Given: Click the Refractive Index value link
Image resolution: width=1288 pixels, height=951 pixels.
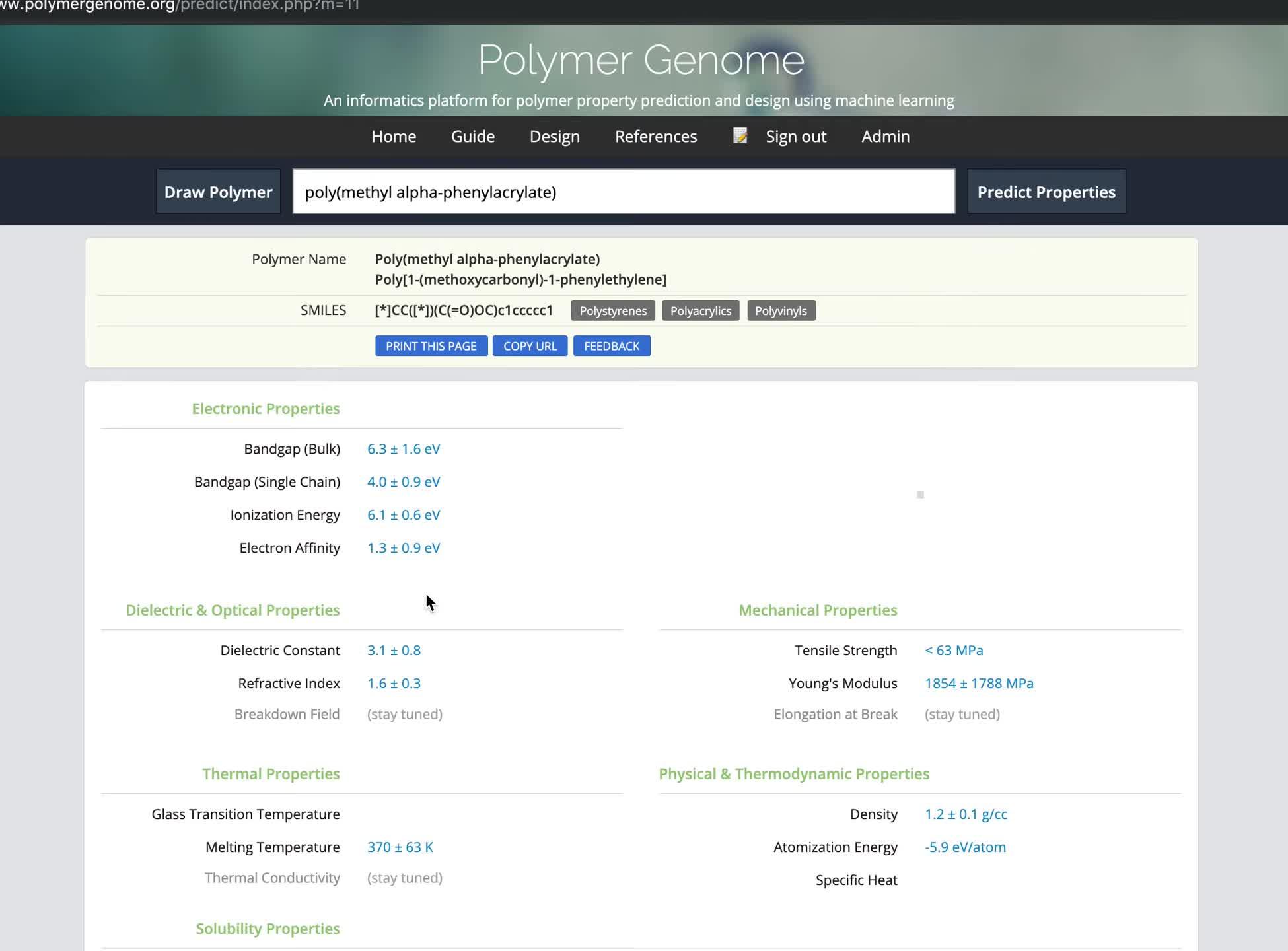Looking at the screenshot, I should pyautogui.click(x=394, y=683).
